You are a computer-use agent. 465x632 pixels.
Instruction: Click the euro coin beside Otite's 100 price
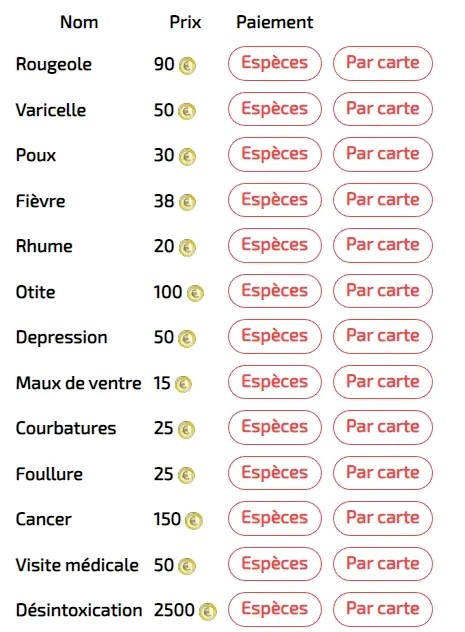point(195,293)
